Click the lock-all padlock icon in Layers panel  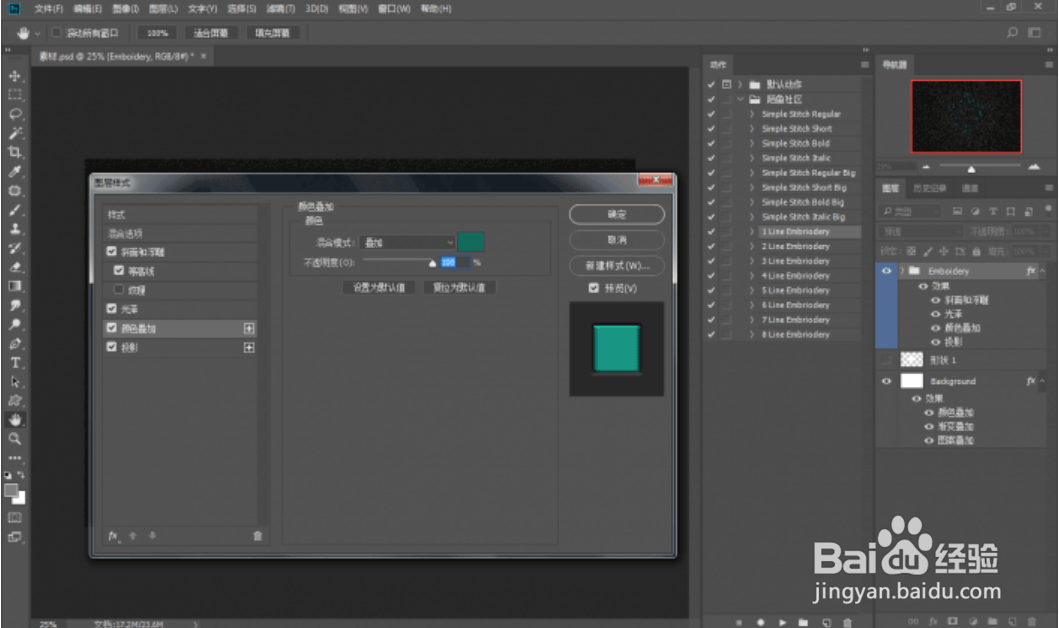[976, 251]
